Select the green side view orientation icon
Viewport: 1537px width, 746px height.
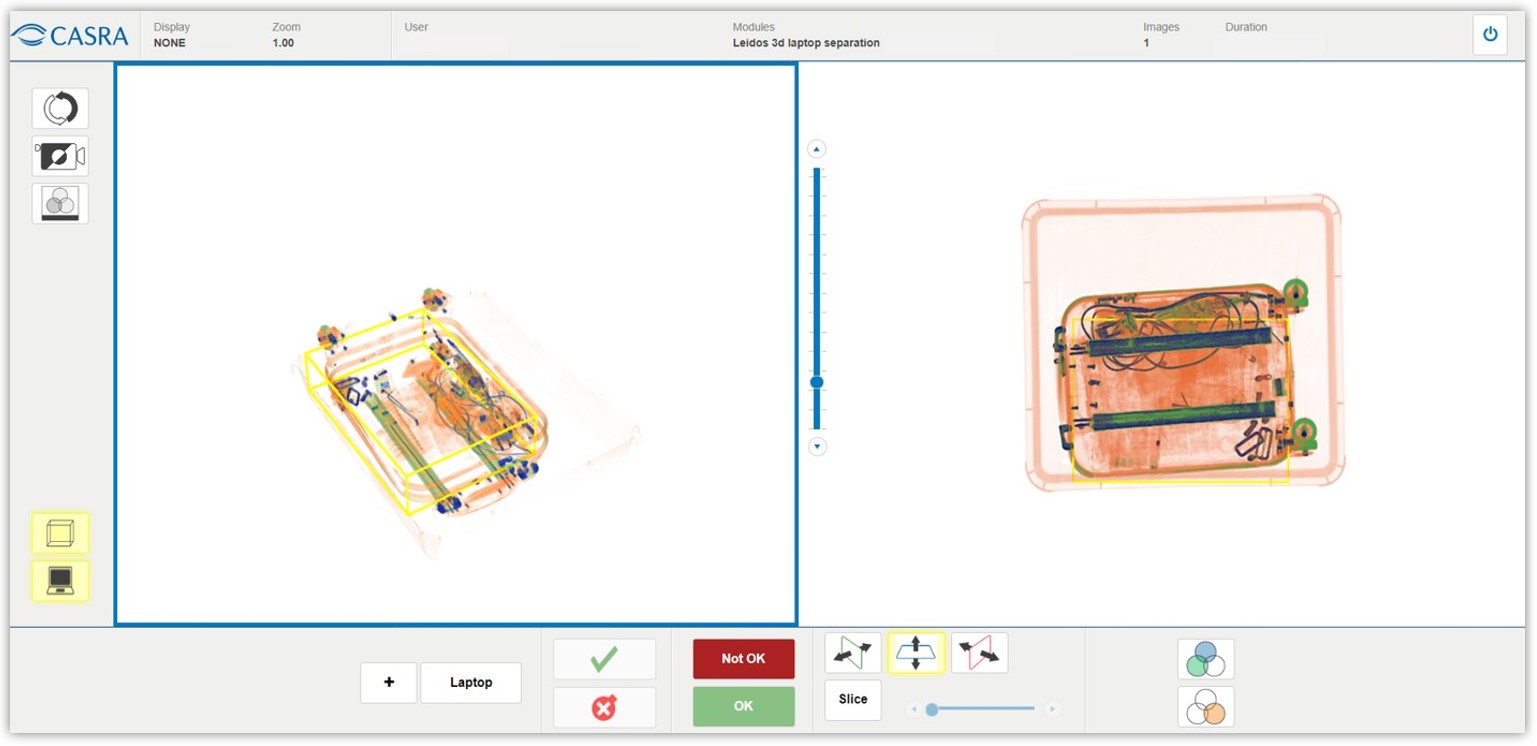pyautogui.click(x=853, y=653)
